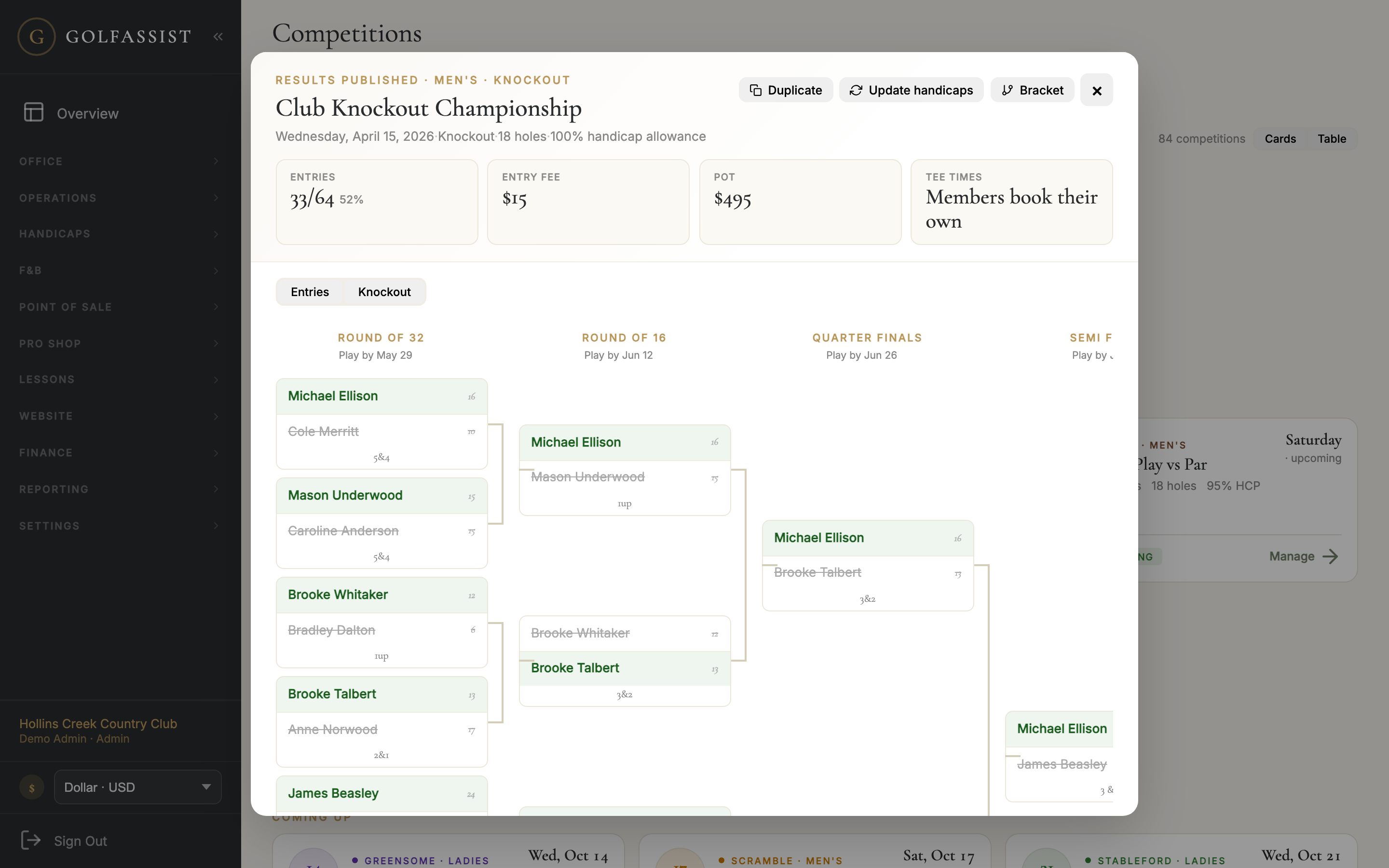Click the Round of 16 heading
This screenshot has width=1389, height=868.
coord(624,338)
